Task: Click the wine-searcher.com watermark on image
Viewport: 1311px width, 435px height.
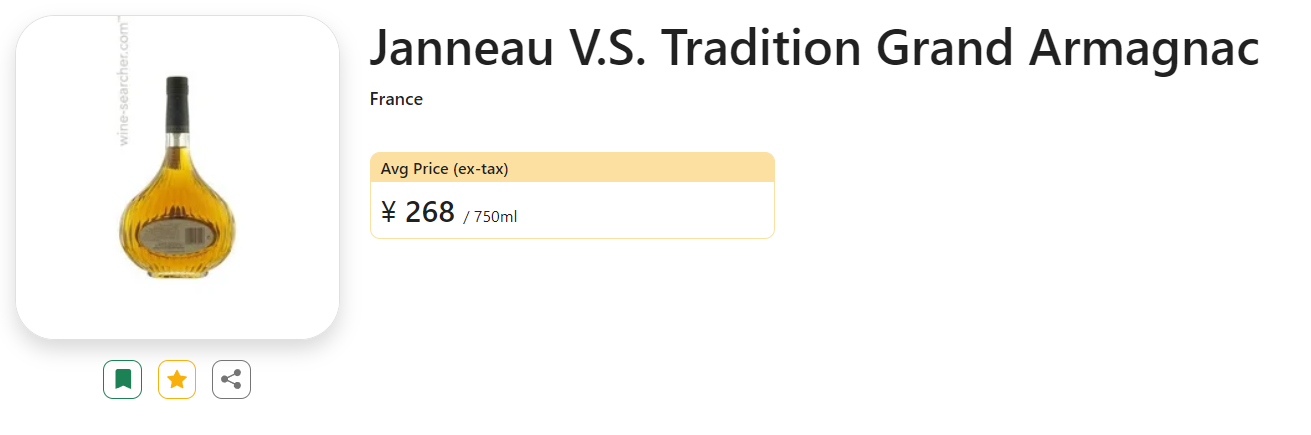Action: tap(125, 83)
